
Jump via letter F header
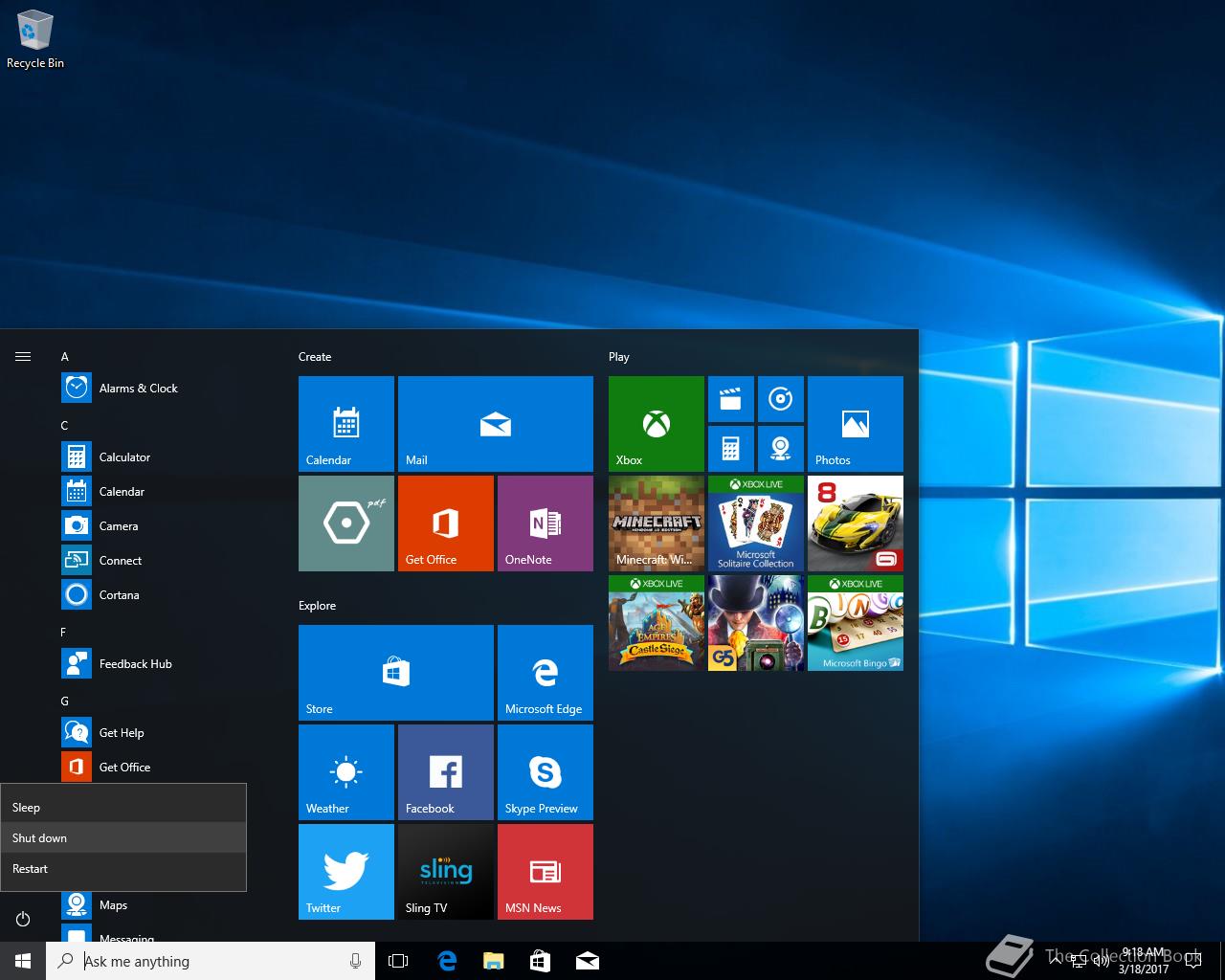(64, 633)
